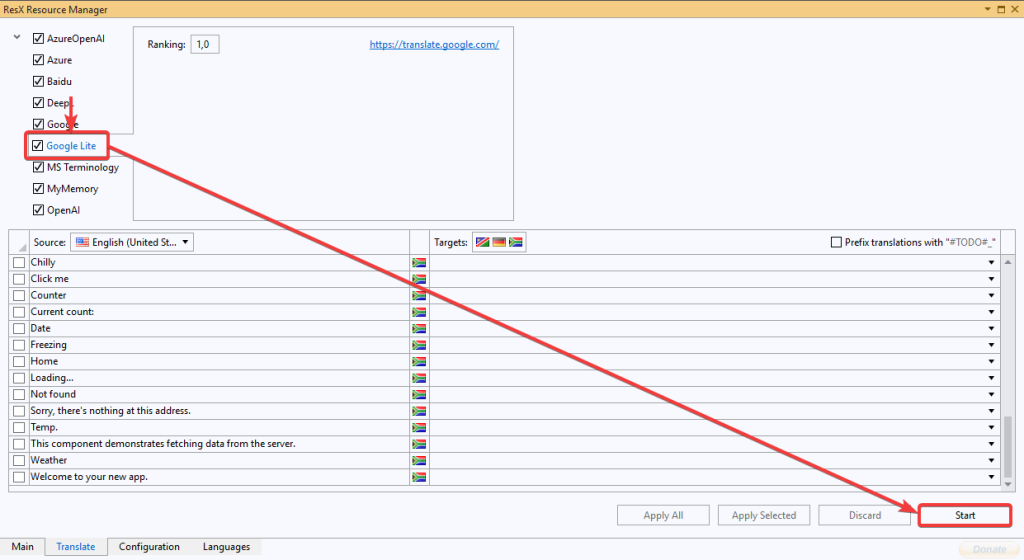Enable Prefix translations with #TODO#_ option

tap(836, 242)
